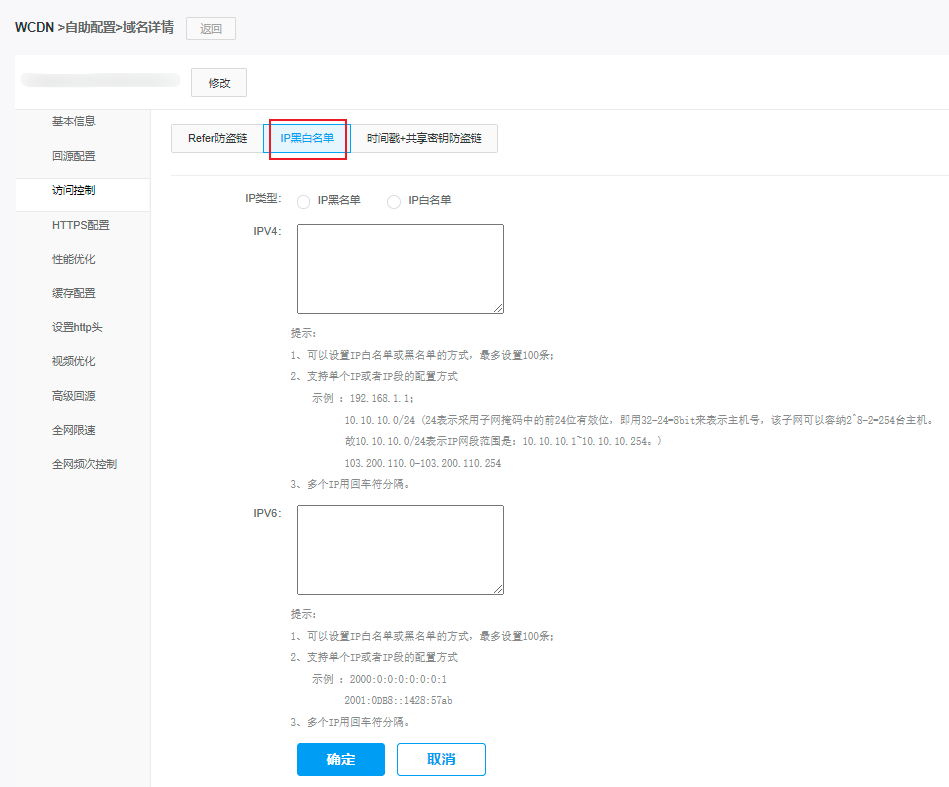Open the IP黑白名单 tab

(x=307, y=139)
